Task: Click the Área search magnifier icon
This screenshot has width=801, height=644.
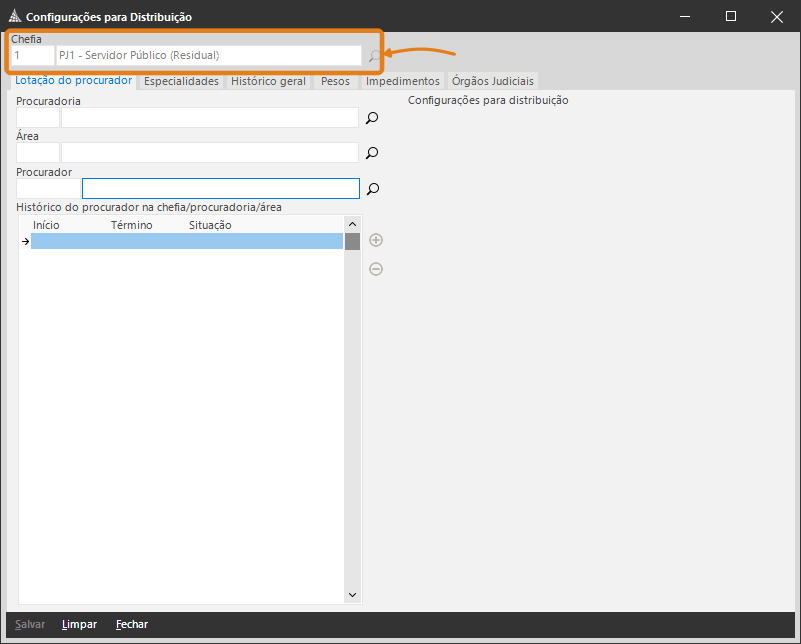Action: 372,153
